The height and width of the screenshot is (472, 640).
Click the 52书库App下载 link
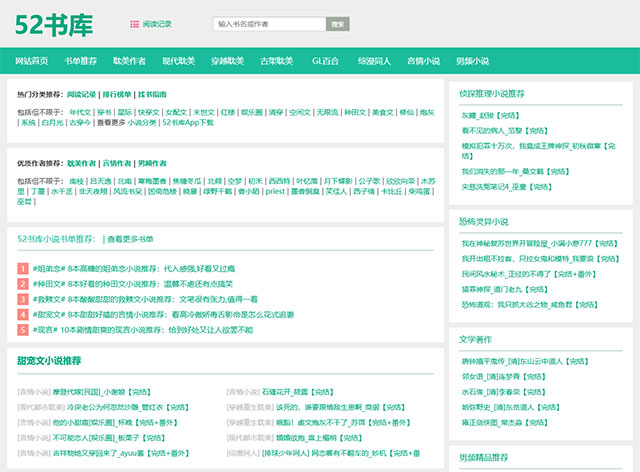186,122
